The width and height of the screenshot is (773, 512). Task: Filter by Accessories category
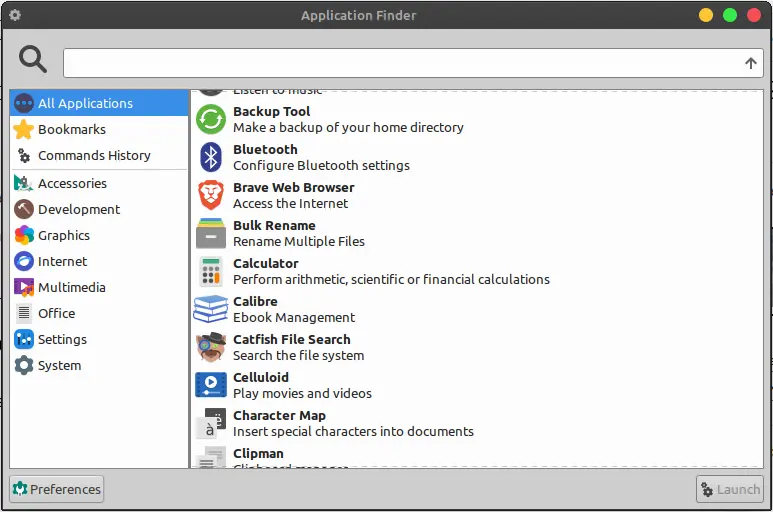tap(99, 183)
